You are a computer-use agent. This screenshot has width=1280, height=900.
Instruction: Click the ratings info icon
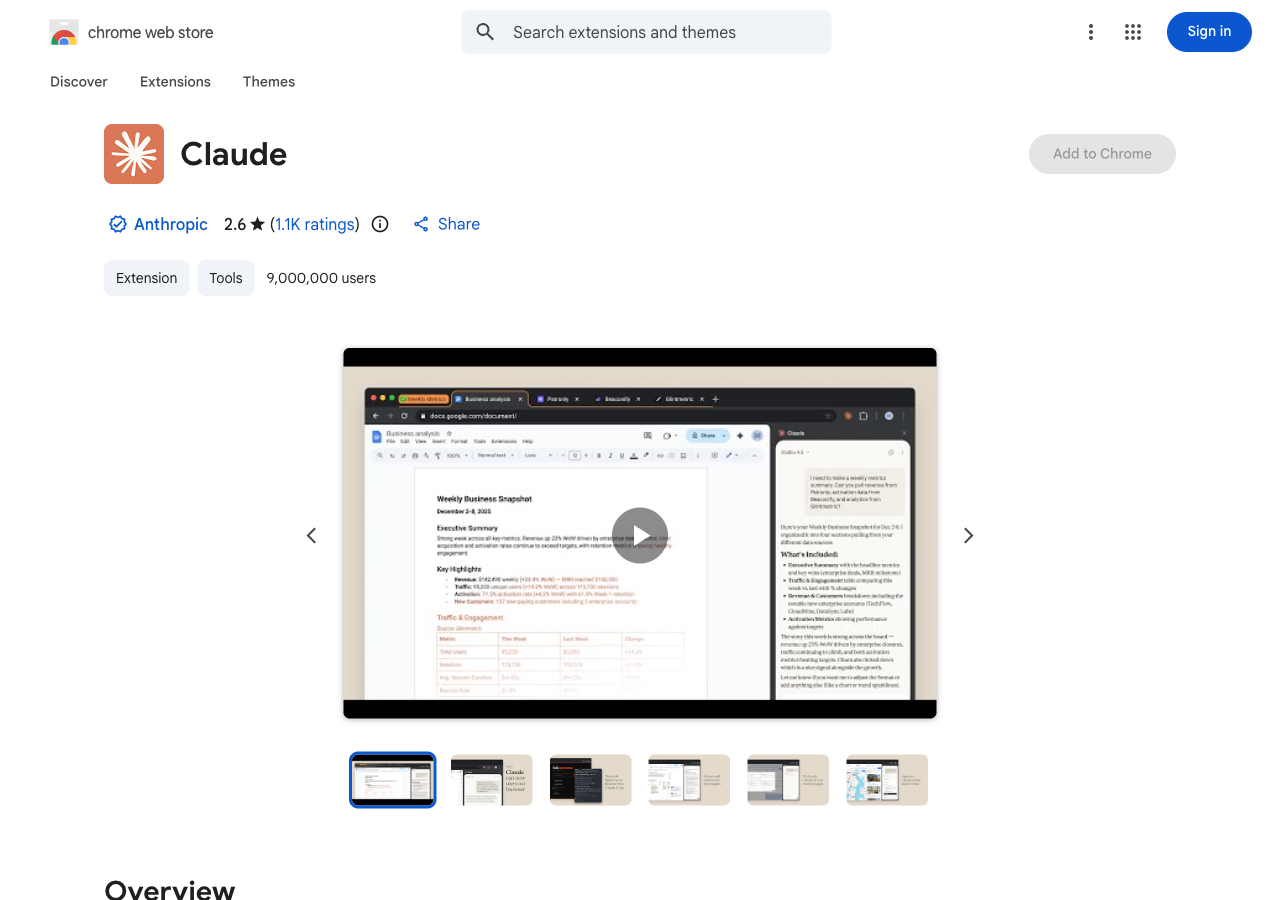point(380,224)
